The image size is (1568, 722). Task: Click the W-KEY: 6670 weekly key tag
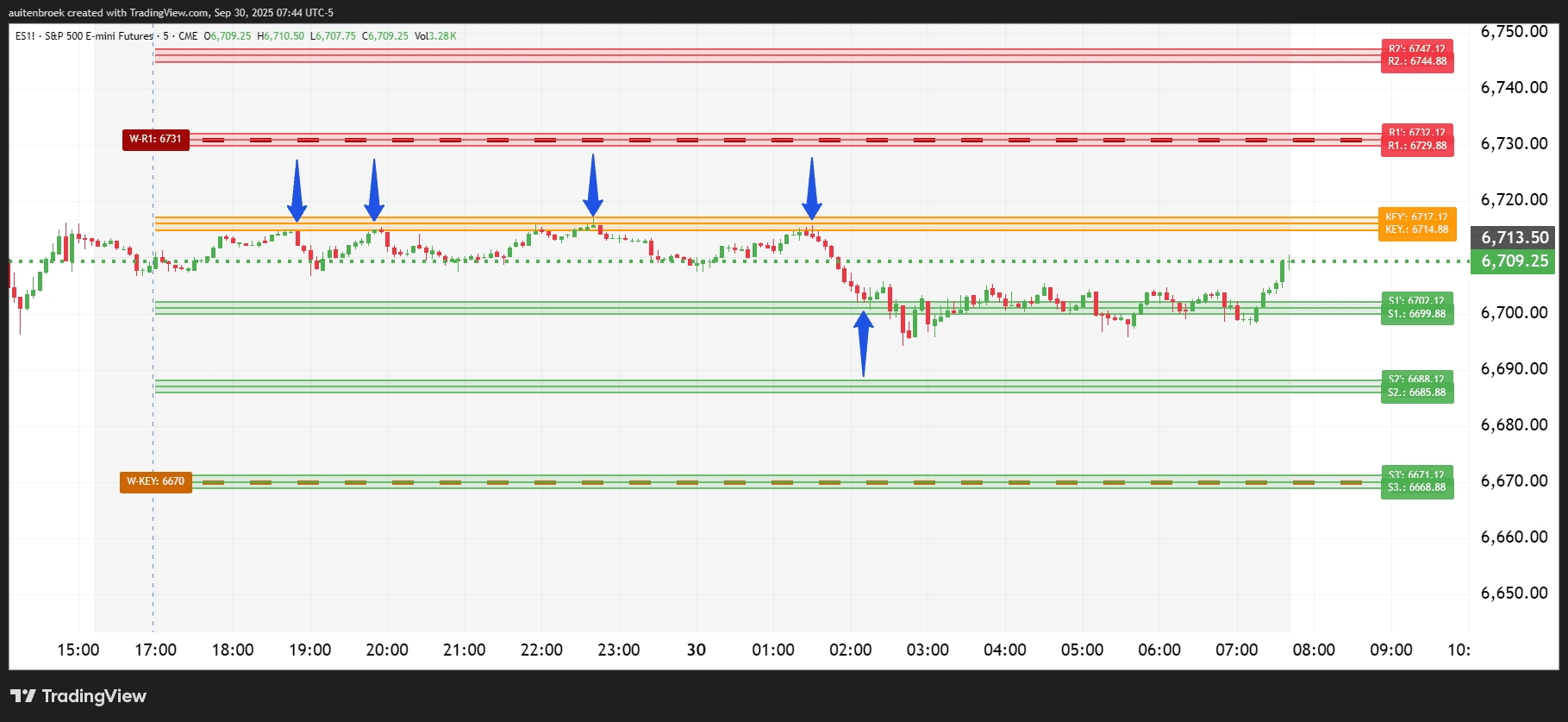point(155,481)
